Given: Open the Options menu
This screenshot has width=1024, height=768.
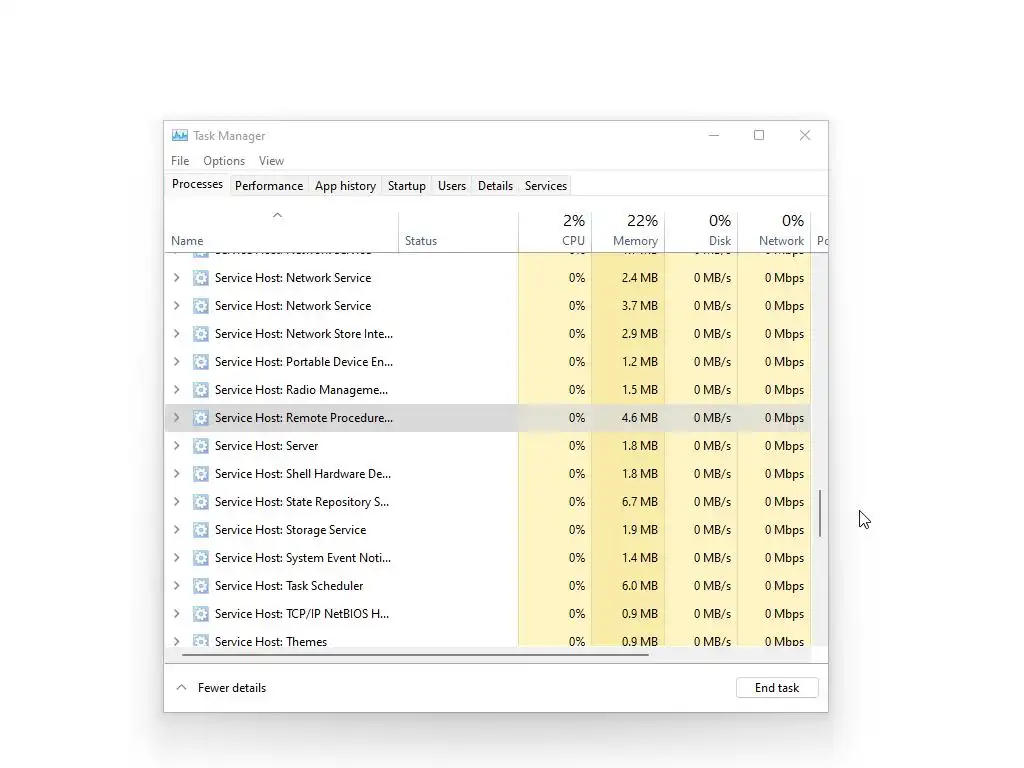Looking at the screenshot, I should [224, 161].
